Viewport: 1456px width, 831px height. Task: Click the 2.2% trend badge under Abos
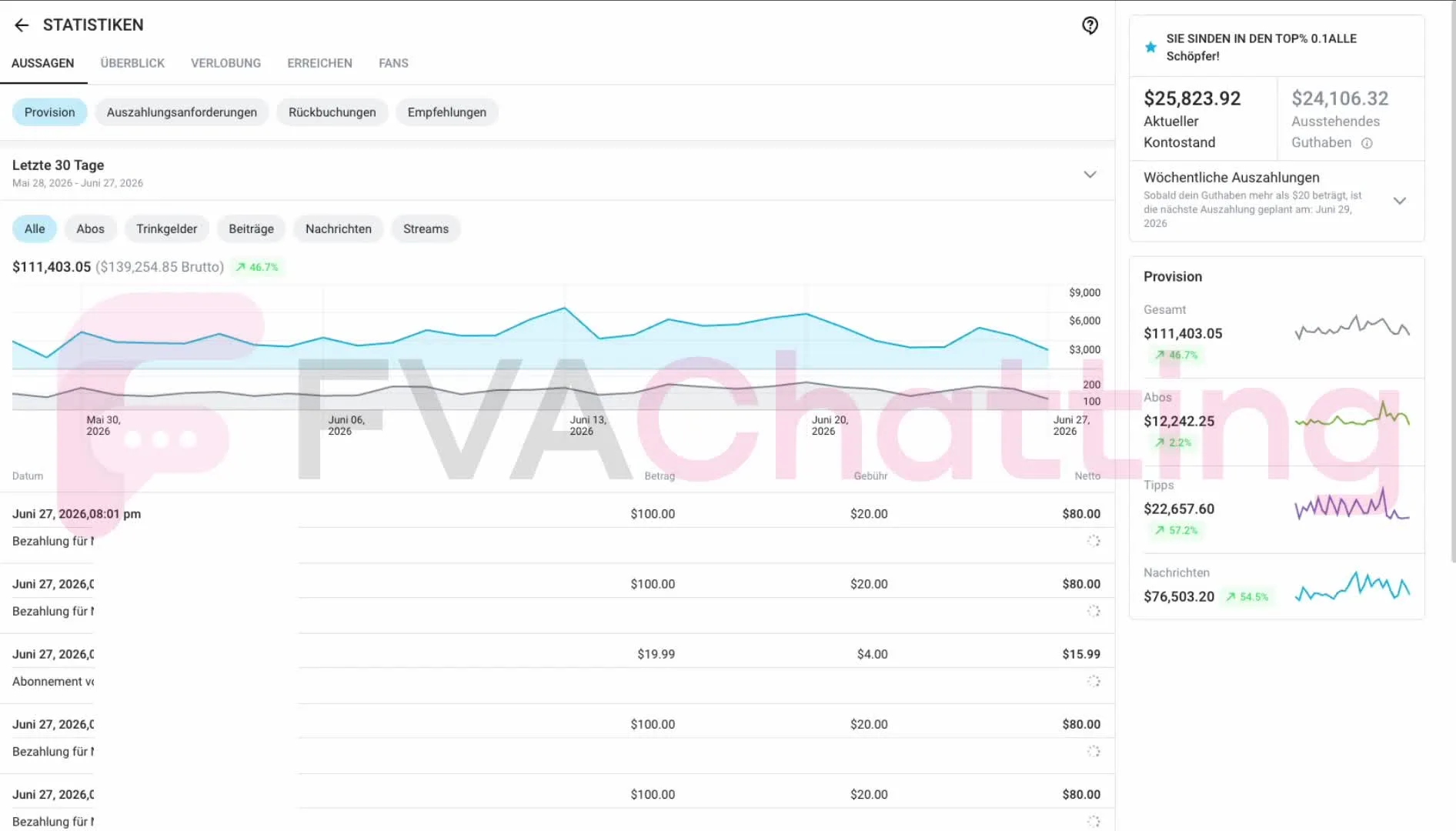pyautogui.click(x=1173, y=442)
